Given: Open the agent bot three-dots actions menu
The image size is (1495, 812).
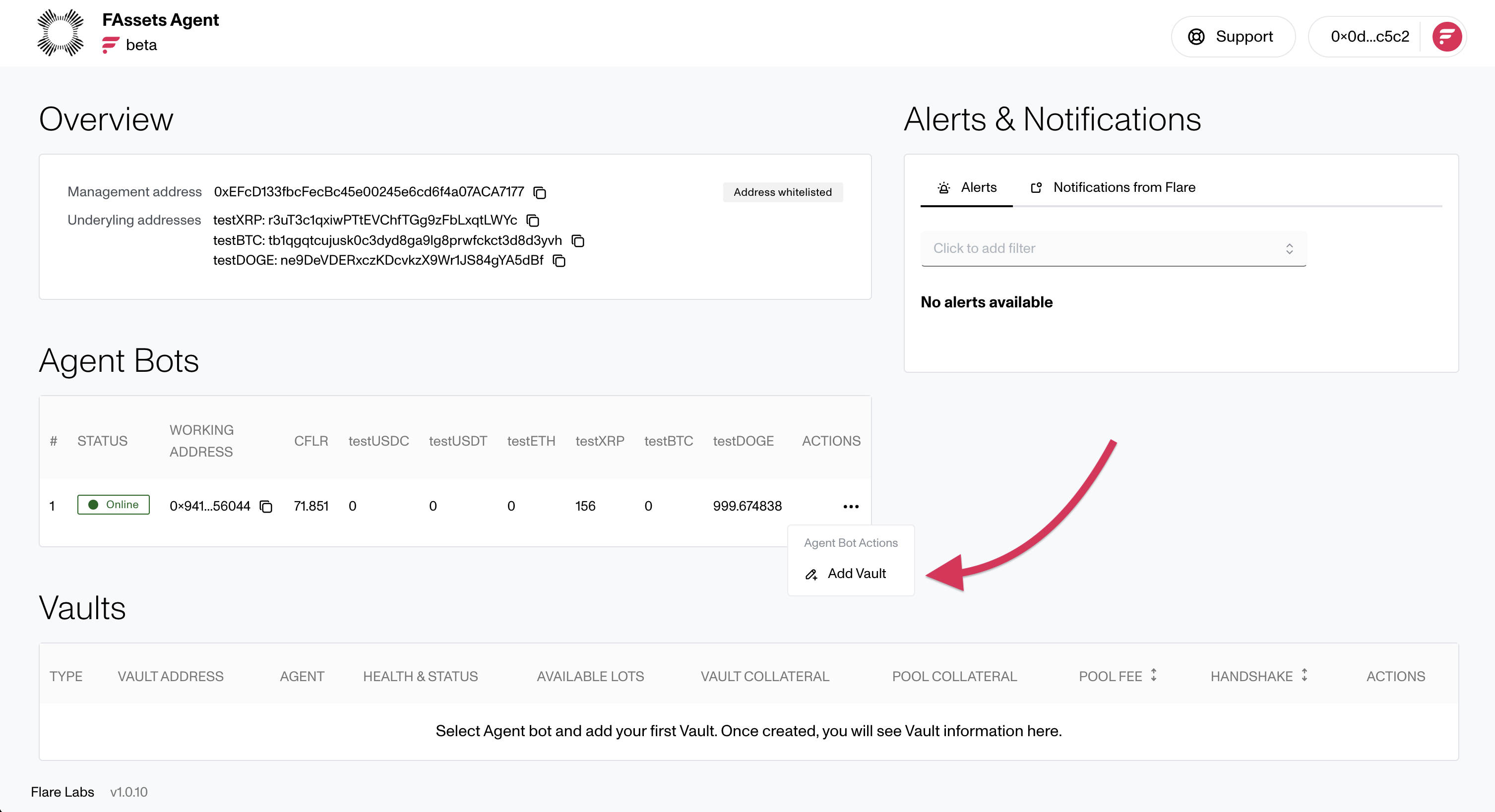Looking at the screenshot, I should (851, 507).
